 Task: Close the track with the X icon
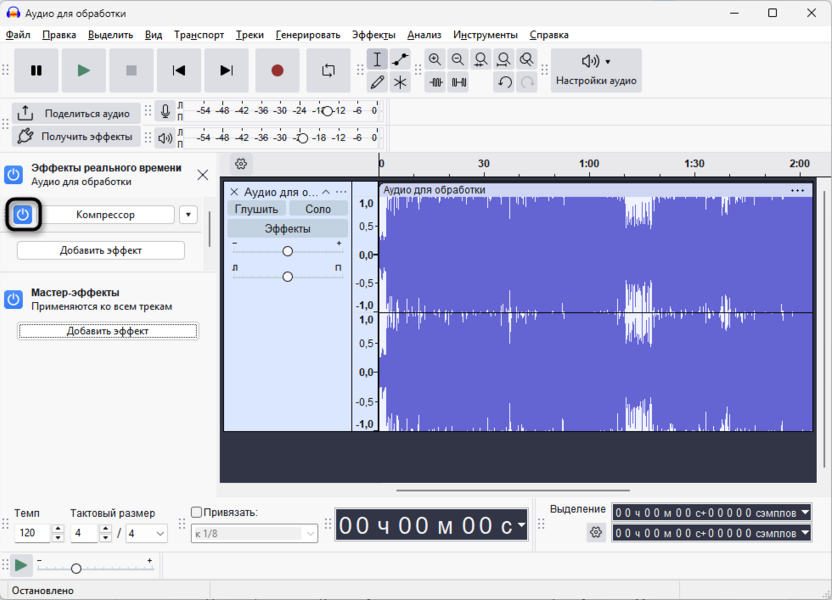[x=234, y=192]
